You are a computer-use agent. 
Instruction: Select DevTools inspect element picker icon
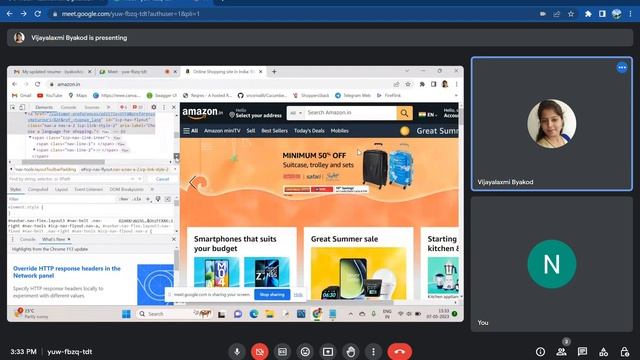tap(13, 107)
